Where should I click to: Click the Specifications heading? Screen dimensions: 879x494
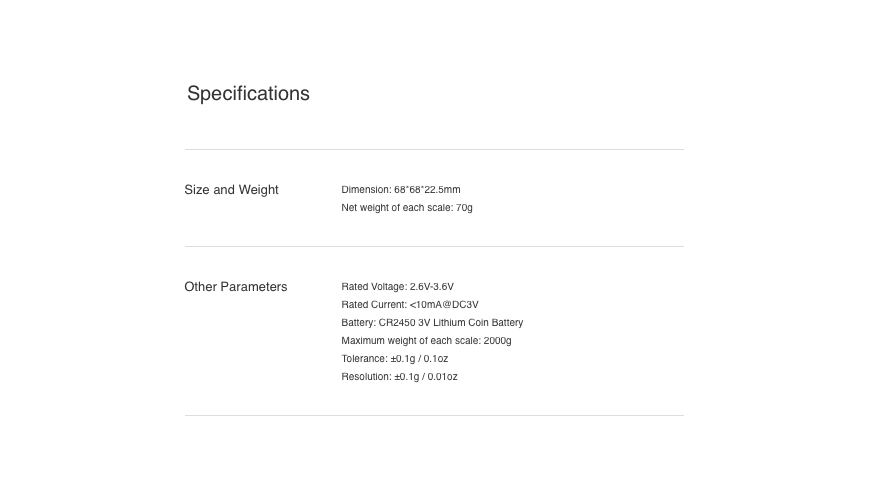coord(248,94)
